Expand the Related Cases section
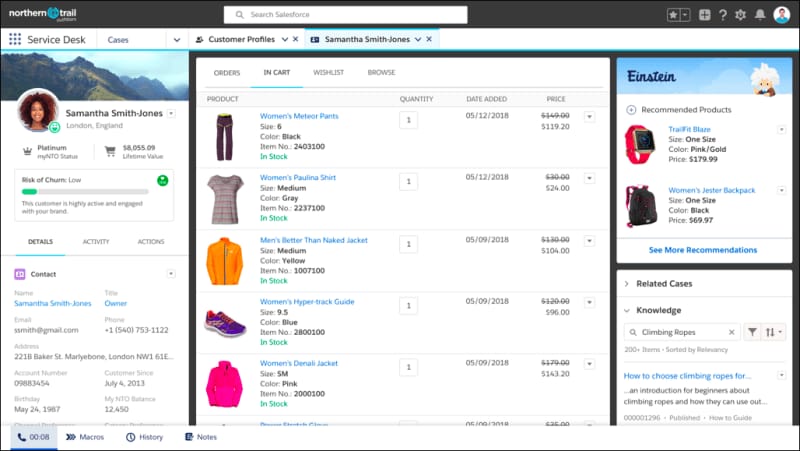 627,284
